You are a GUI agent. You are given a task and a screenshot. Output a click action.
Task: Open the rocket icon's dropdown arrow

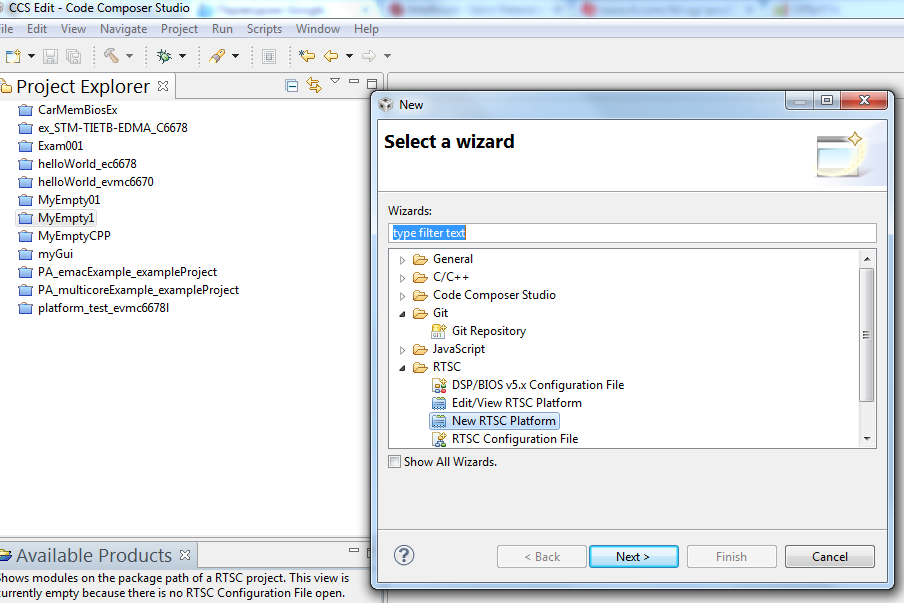(235, 56)
